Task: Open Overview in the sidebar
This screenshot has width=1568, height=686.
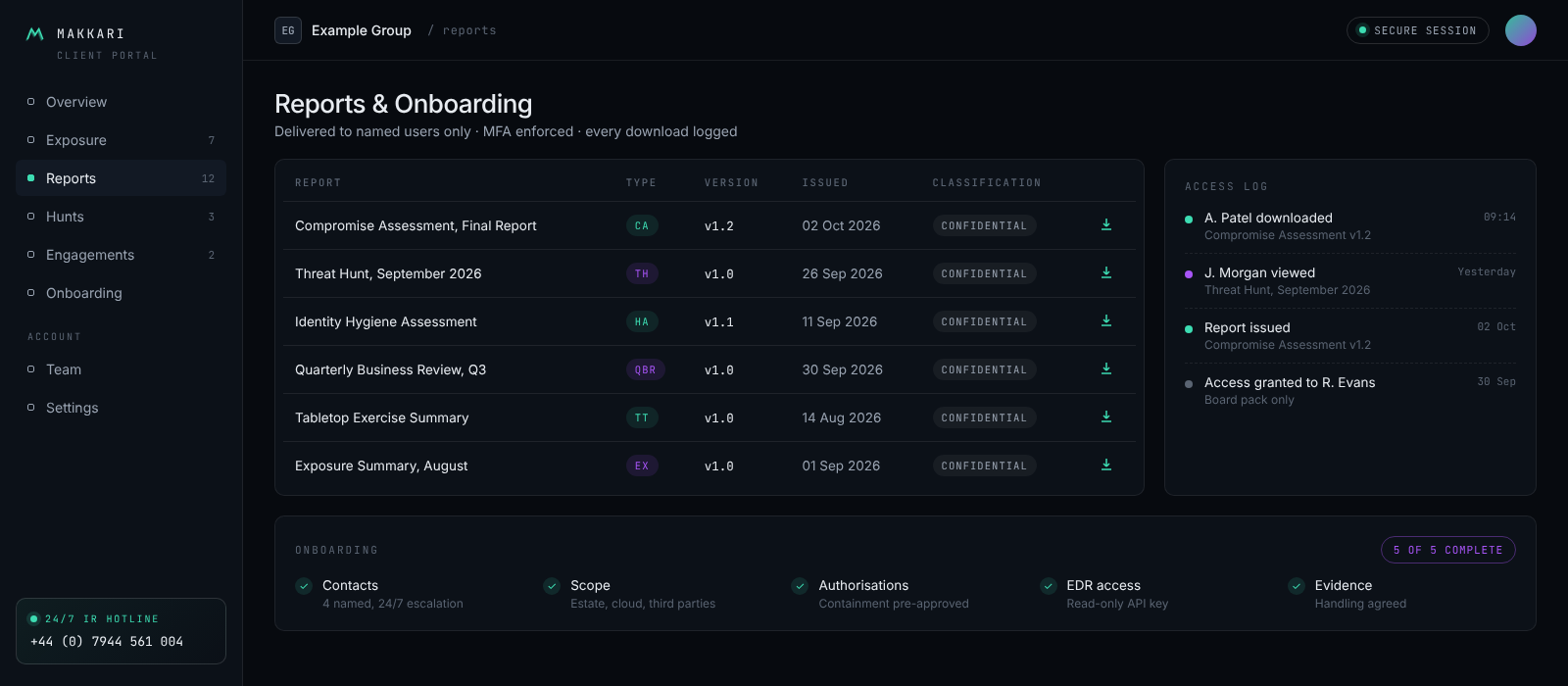Action: point(122,102)
